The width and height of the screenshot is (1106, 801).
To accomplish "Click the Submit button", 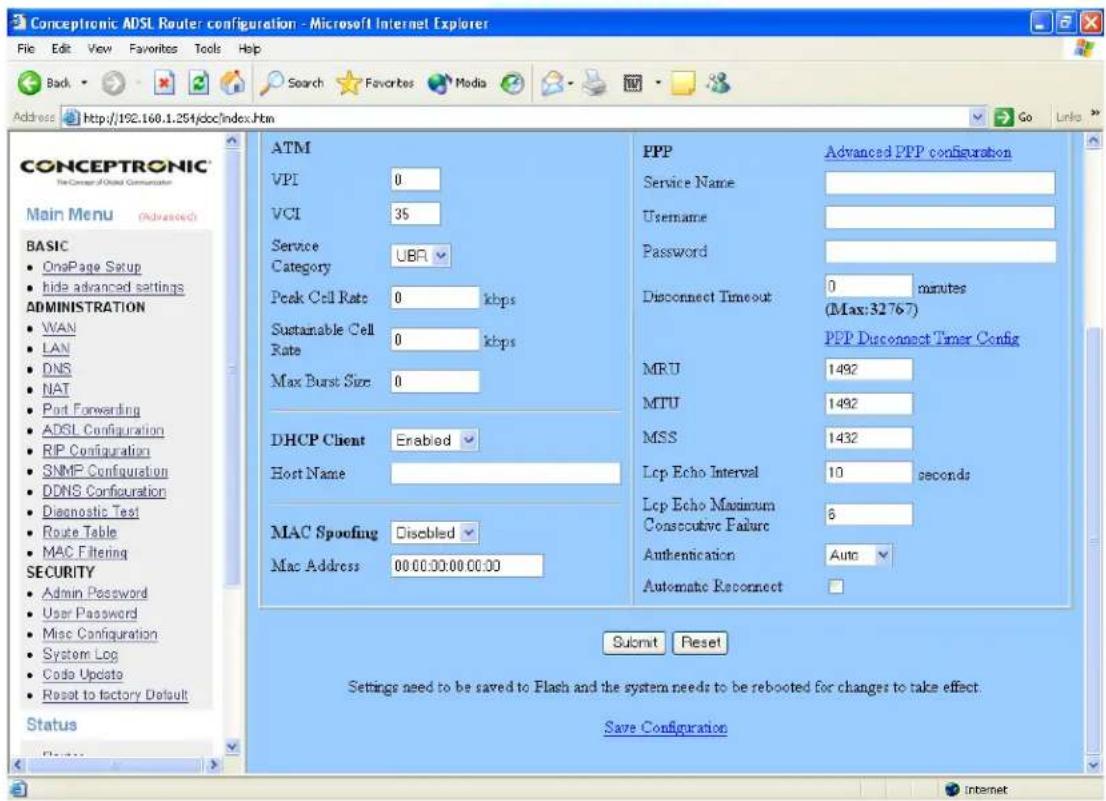I will click(634, 642).
